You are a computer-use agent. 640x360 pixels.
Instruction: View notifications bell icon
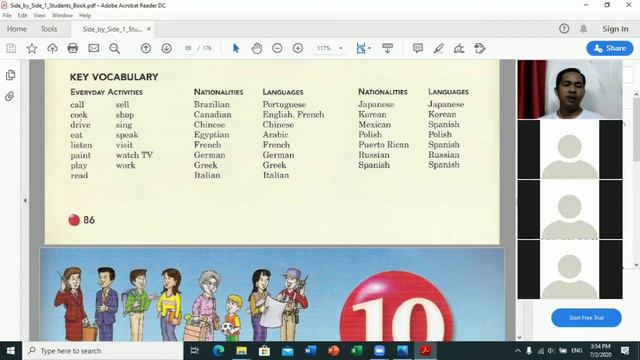(584, 29)
